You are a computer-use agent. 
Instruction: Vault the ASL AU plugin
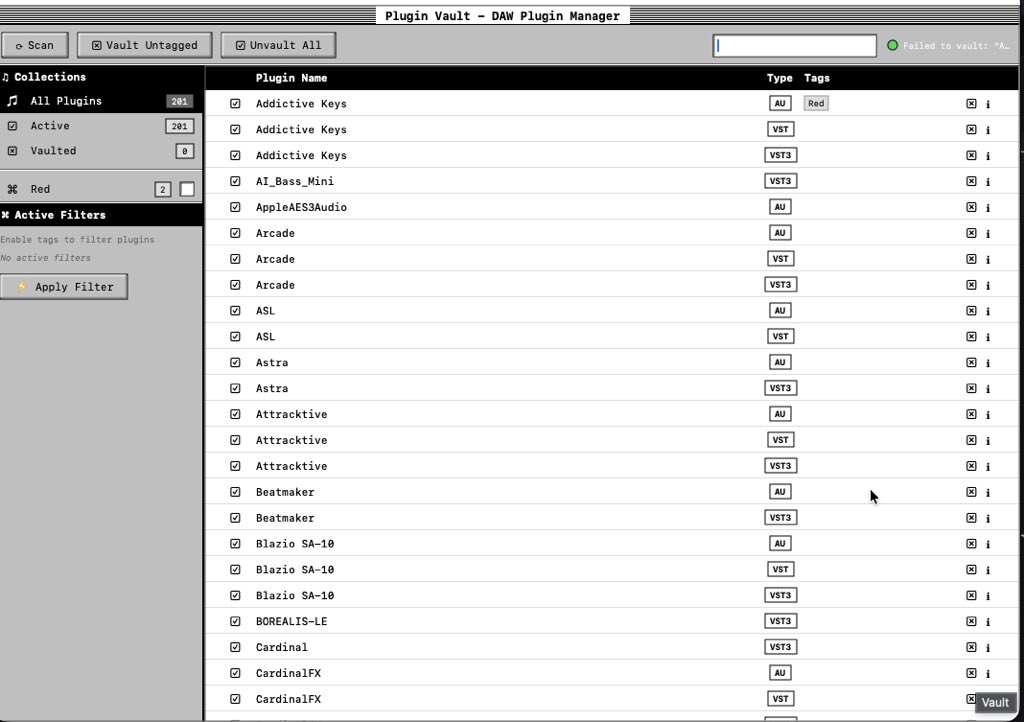click(971, 311)
